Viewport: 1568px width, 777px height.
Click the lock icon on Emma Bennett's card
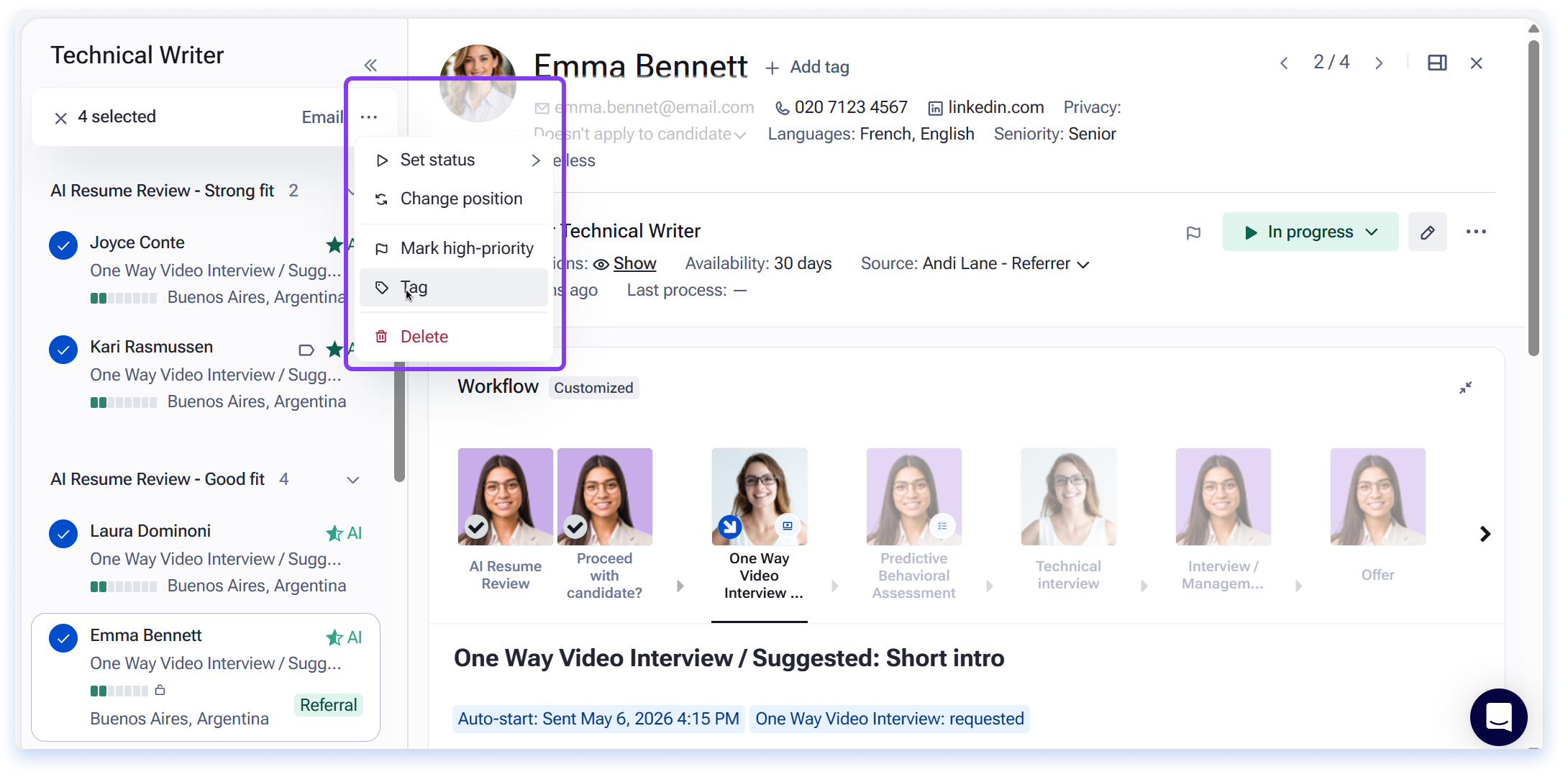(160, 690)
